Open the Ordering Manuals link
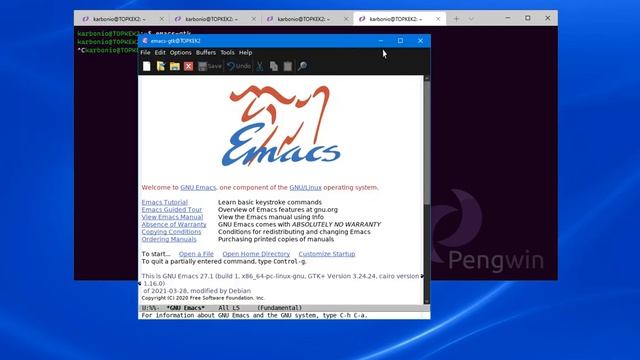640x360 pixels. [169, 239]
